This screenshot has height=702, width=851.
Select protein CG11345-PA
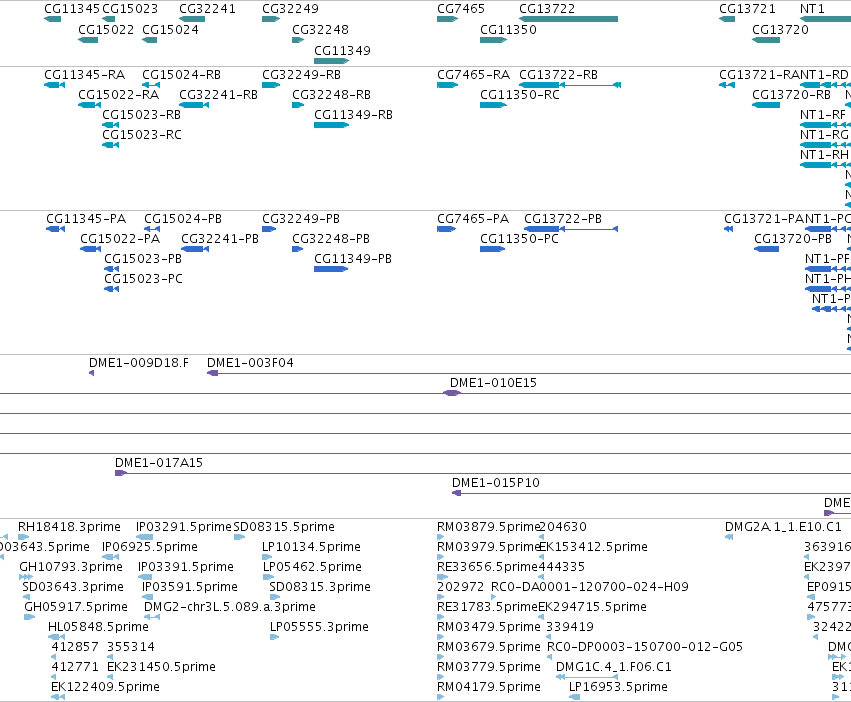click(x=86, y=218)
